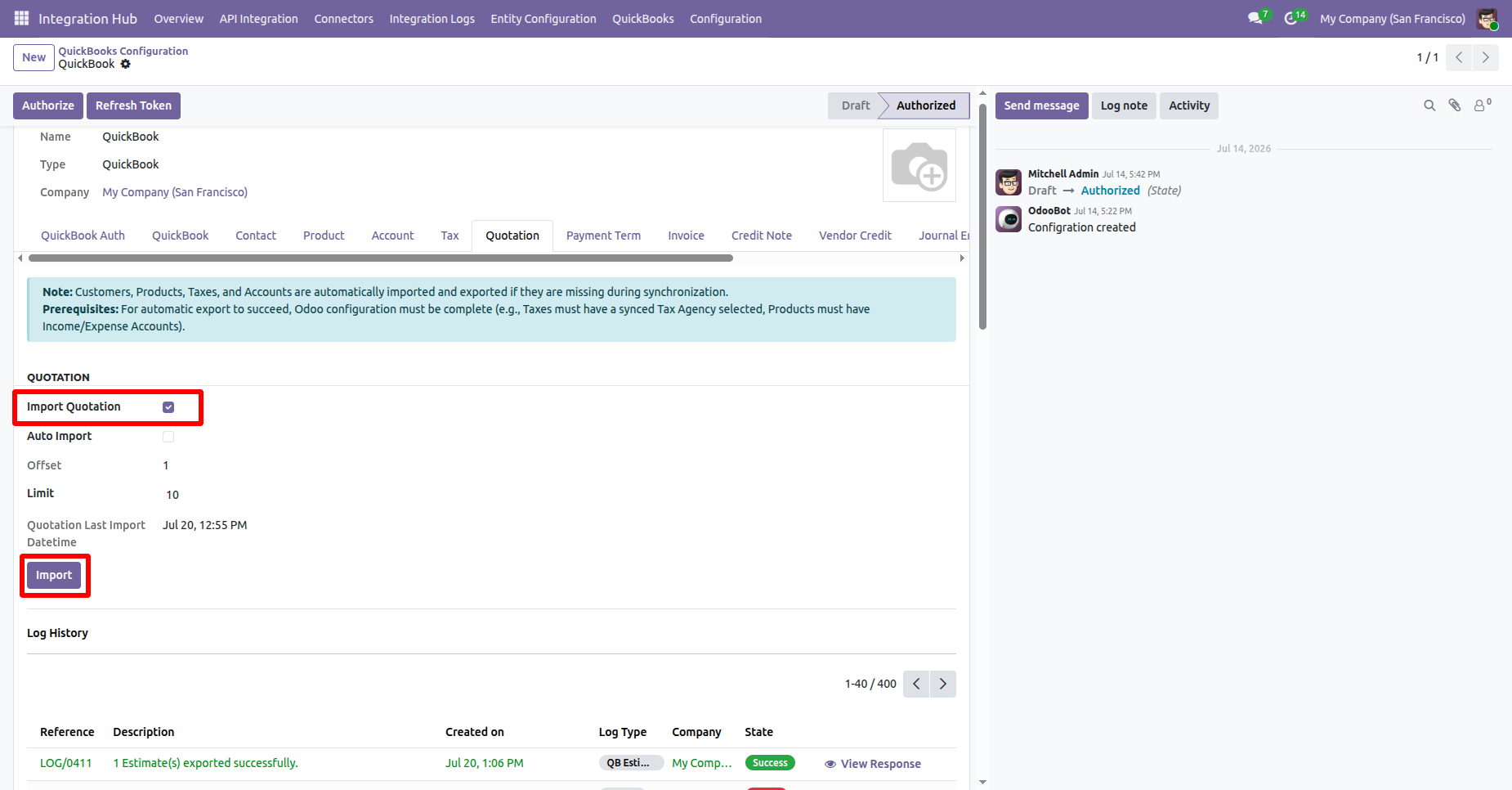Click Mitchell Admin's avatar in chatter
The image size is (1512, 790).
point(1009,182)
